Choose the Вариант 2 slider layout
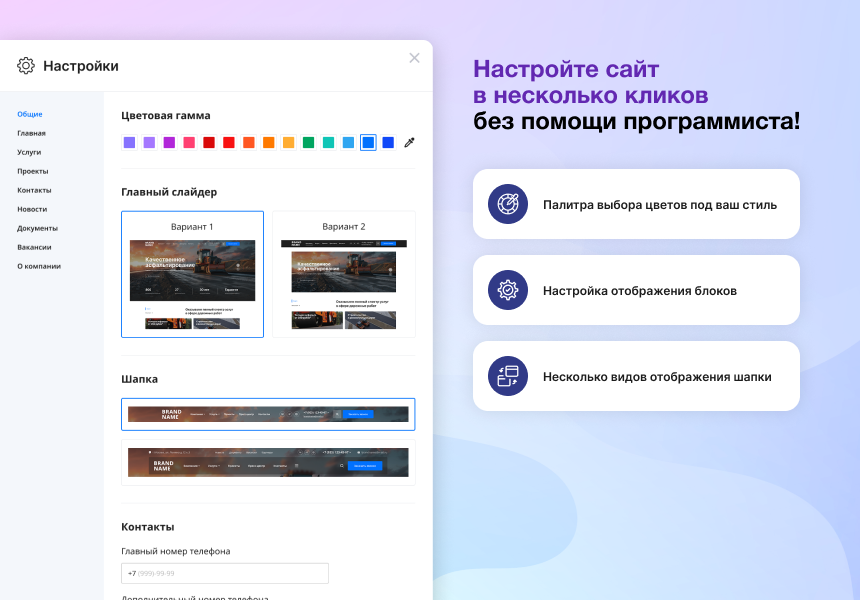The height and width of the screenshot is (600, 860). 343,274
